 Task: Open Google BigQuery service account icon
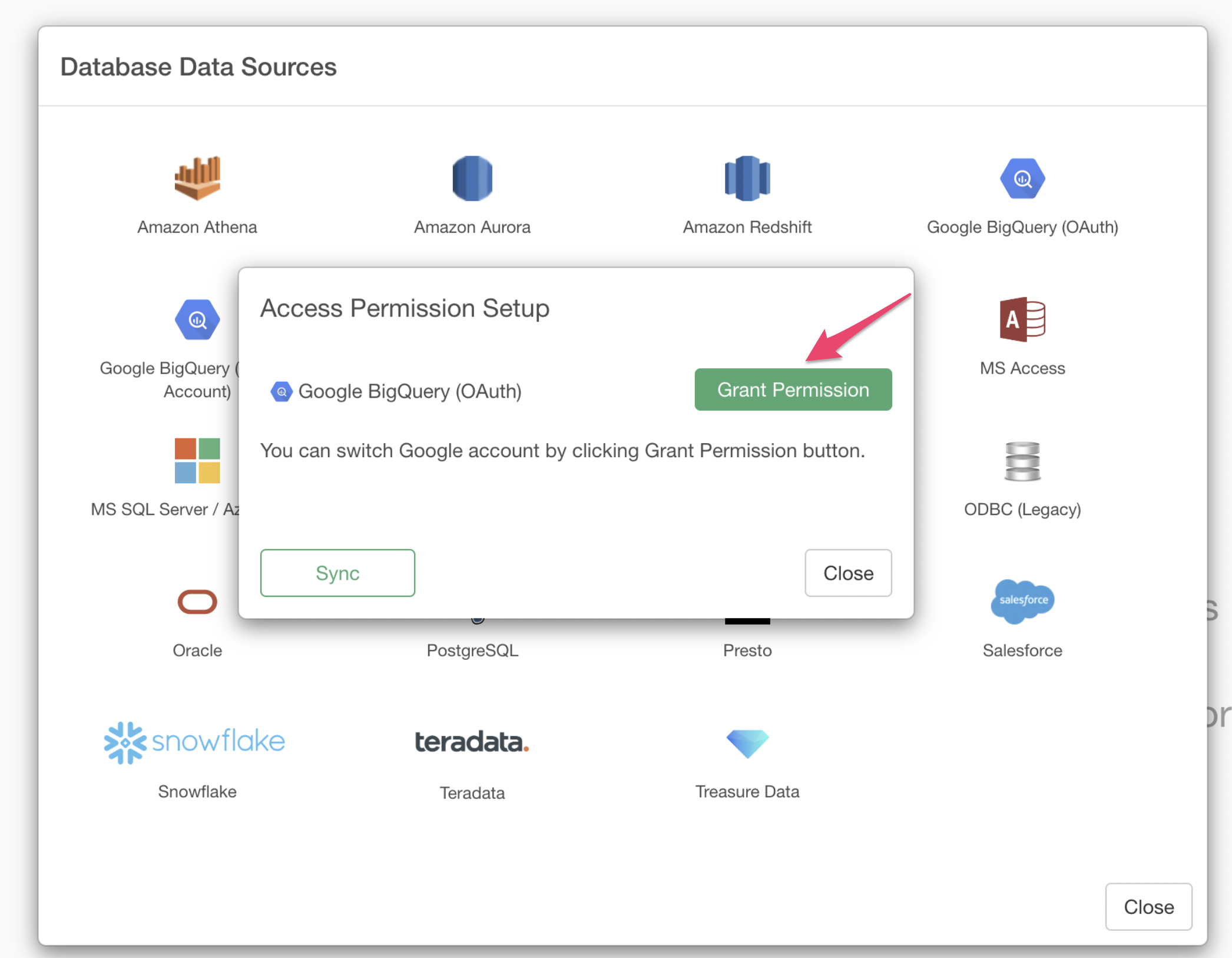[x=197, y=319]
